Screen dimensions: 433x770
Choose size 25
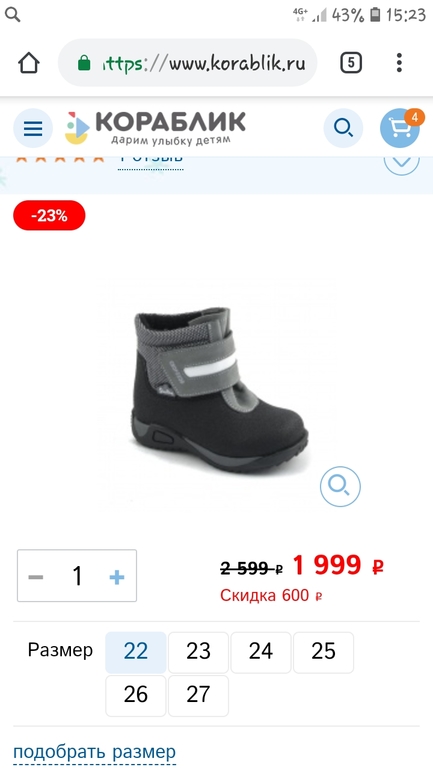(323, 652)
